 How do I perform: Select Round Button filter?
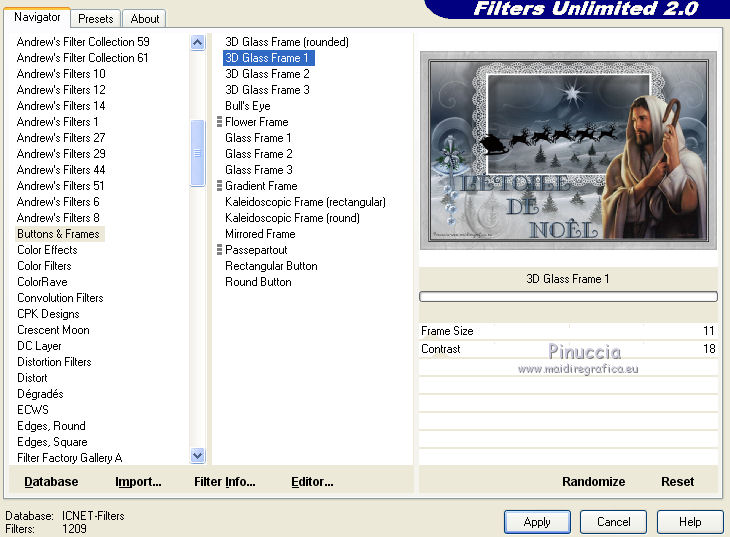258,282
